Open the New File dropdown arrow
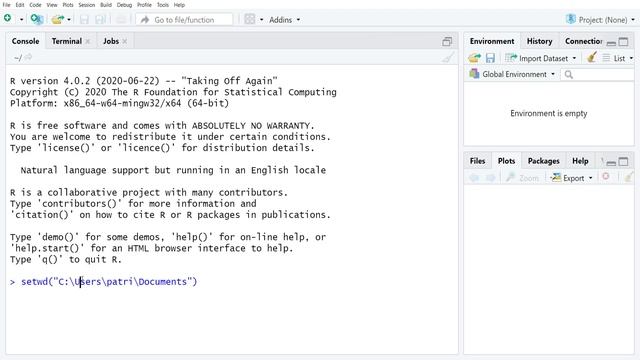This screenshot has height=360, width=640. coord(21,20)
